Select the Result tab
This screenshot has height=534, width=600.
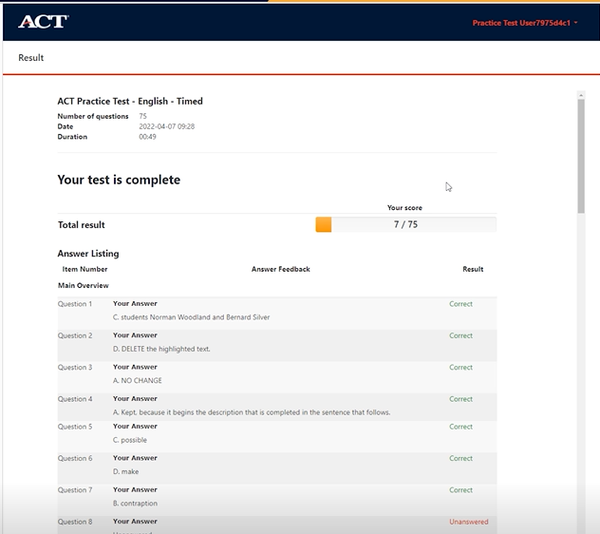(x=31, y=58)
